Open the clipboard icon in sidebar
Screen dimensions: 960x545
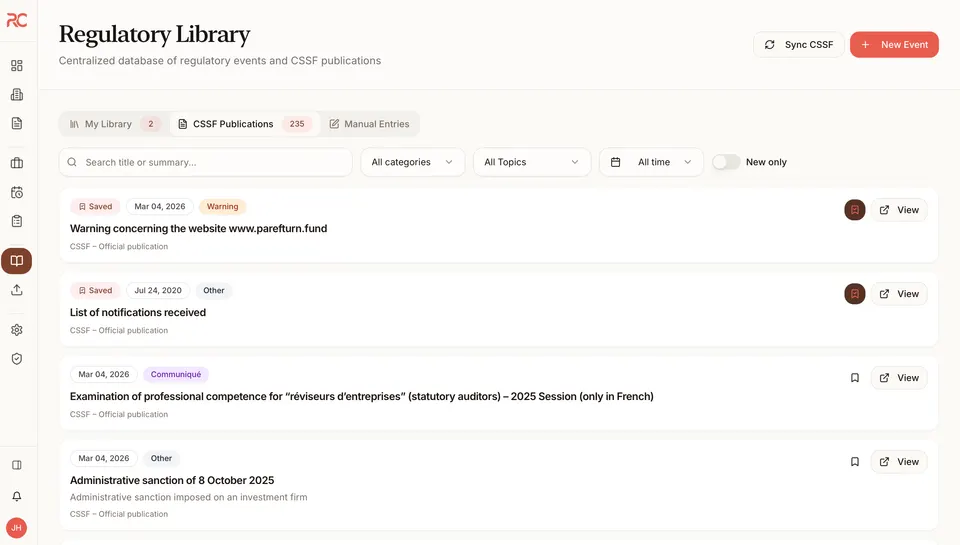tap(17, 221)
